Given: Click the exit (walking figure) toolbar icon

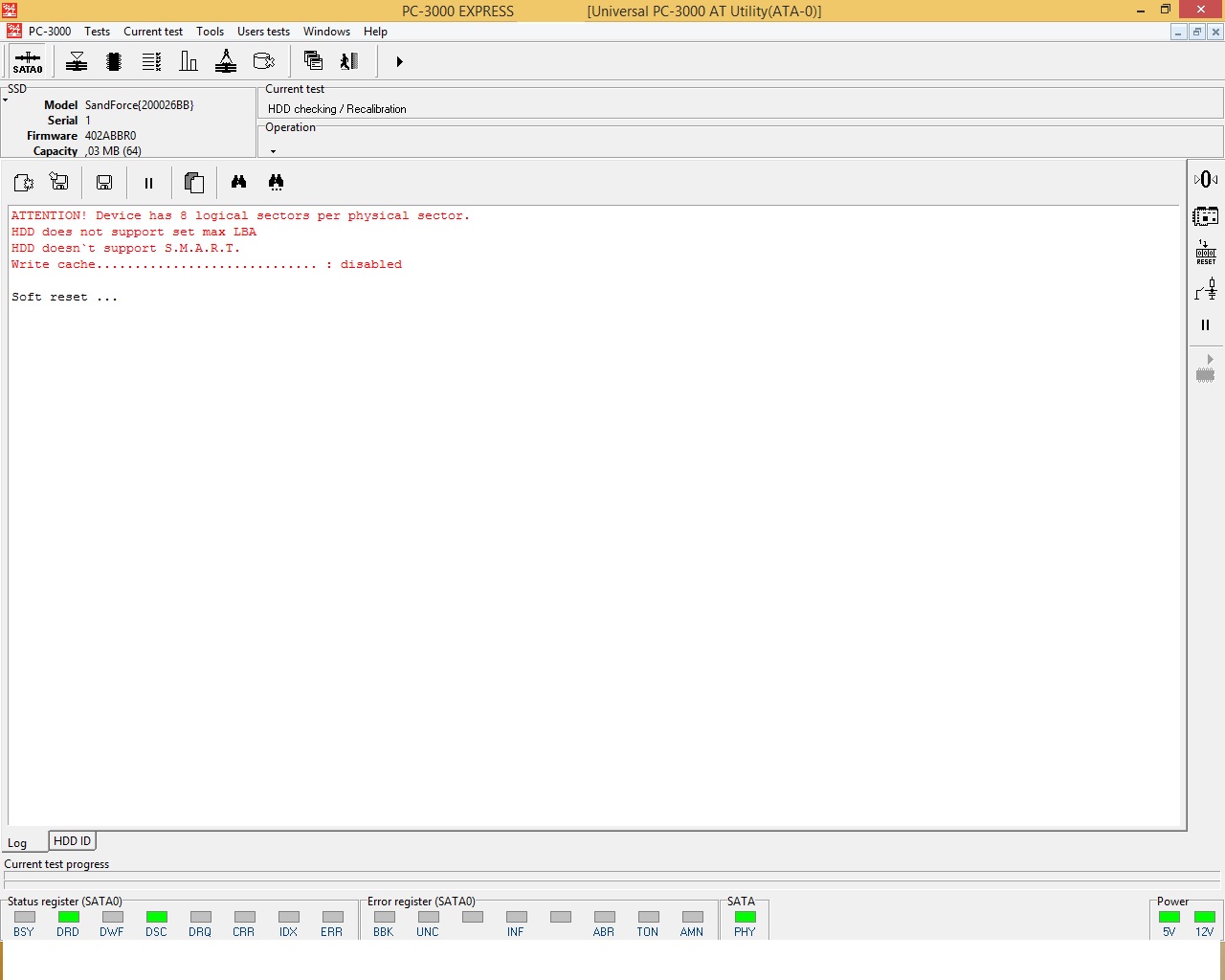Looking at the screenshot, I should tap(349, 61).
